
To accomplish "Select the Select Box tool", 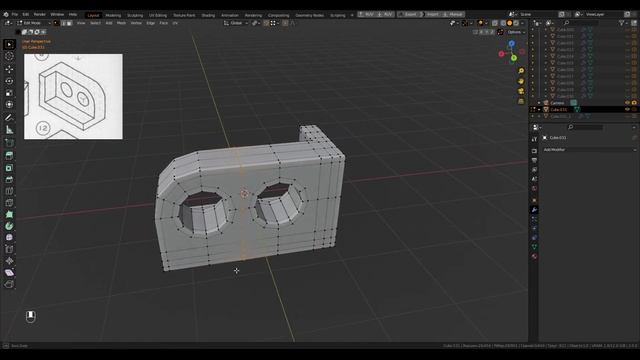I will 9,44.
